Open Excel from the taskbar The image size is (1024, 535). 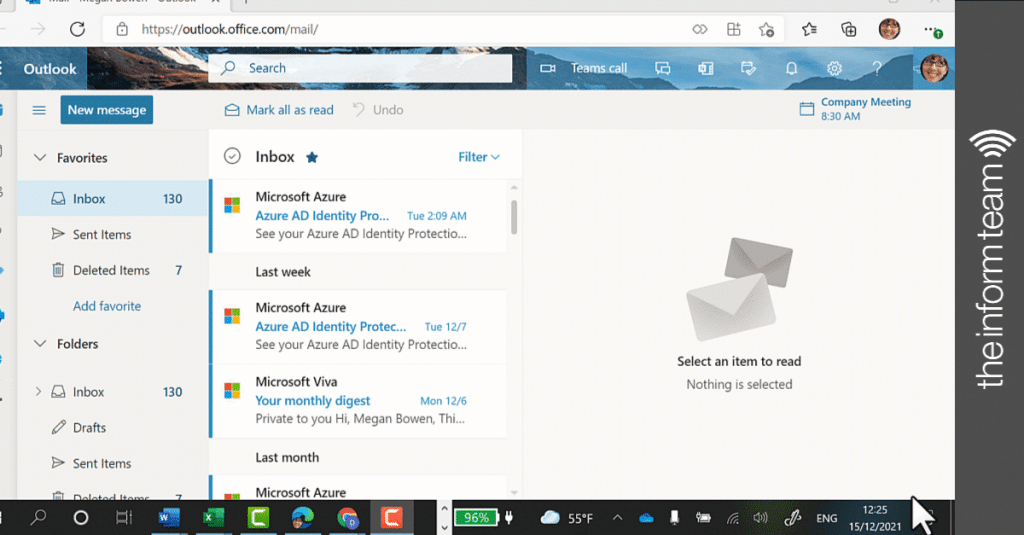[213, 518]
